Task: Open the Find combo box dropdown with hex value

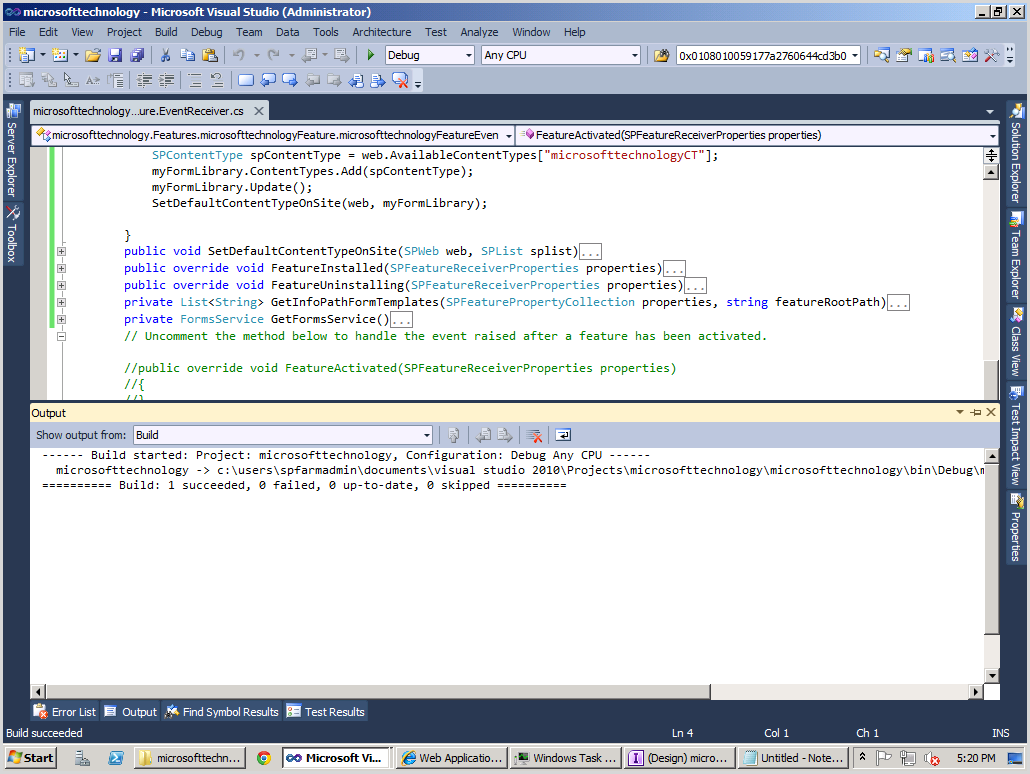Action: click(x=855, y=56)
